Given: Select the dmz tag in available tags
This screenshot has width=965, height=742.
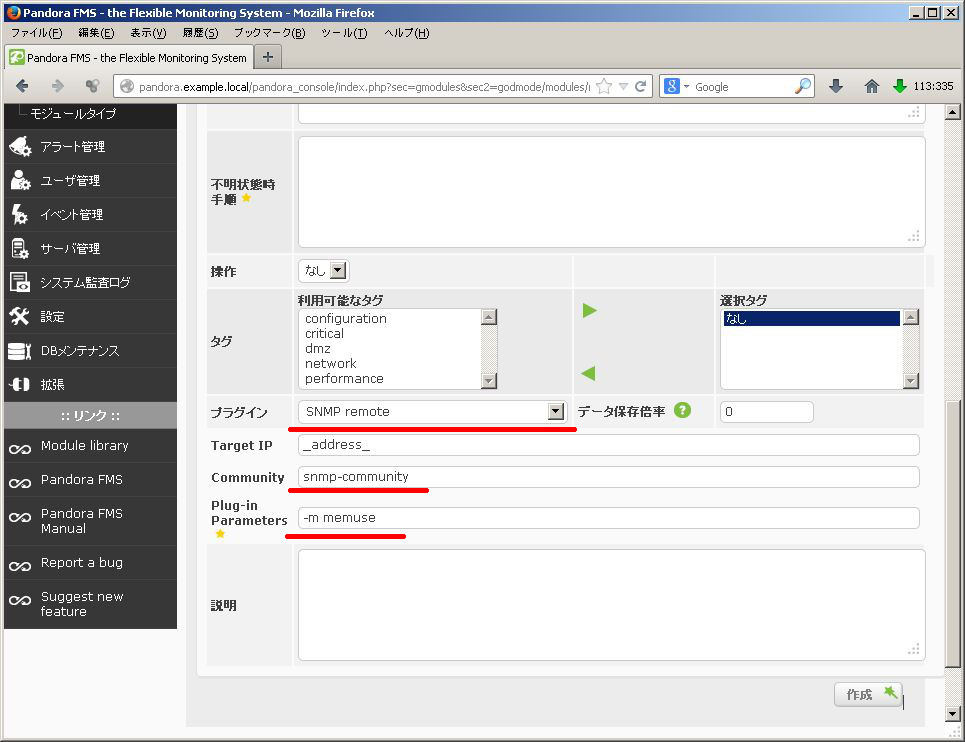Looking at the screenshot, I should pyautogui.click(x=318, y=348).
